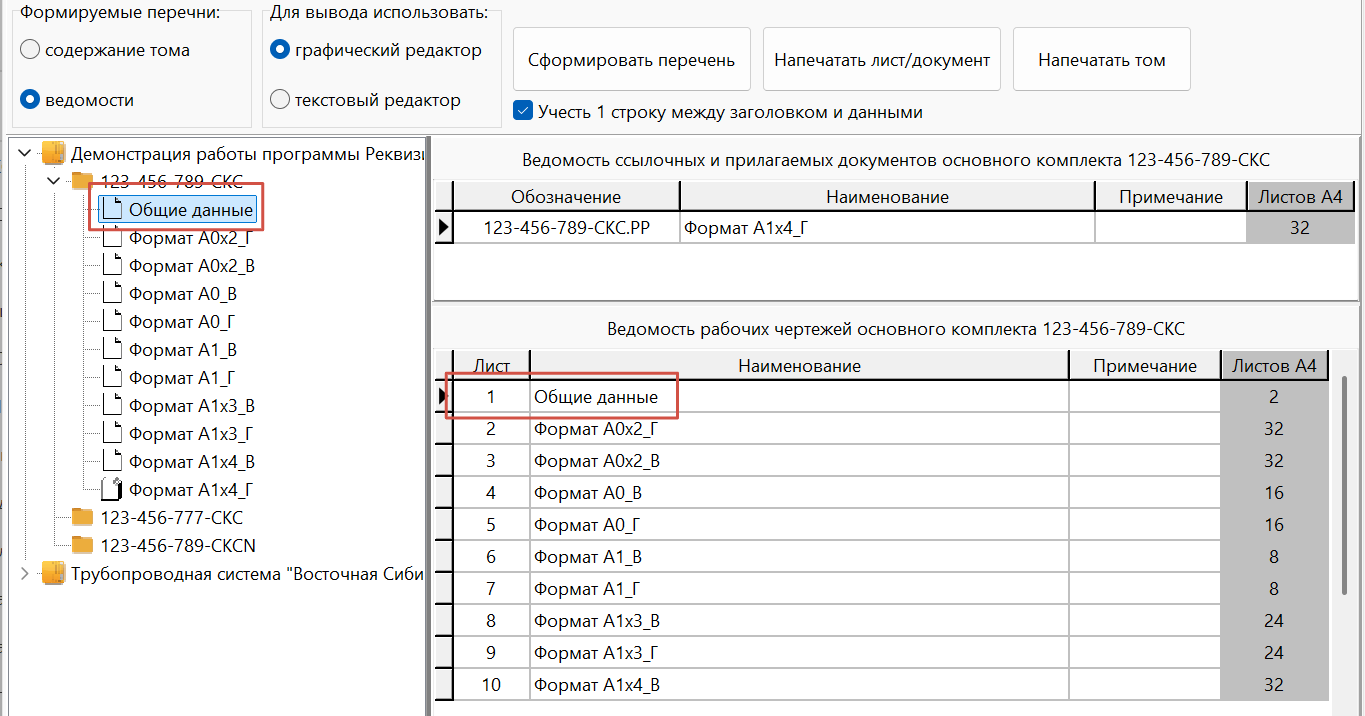1365x716 pixels.
Task: Click sheet number 5 cell in lower table
Action: coord(491,525)
